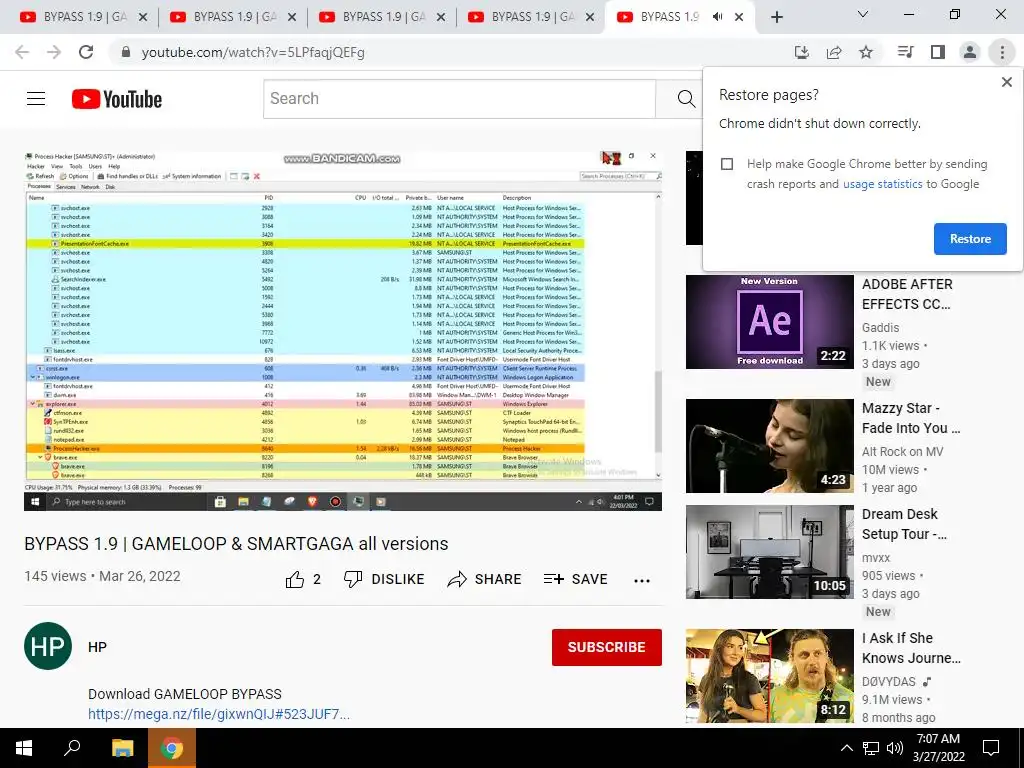Click the browser forward arrow
The width and height of the screenshot is (1024, 768).
click(54, 52)
